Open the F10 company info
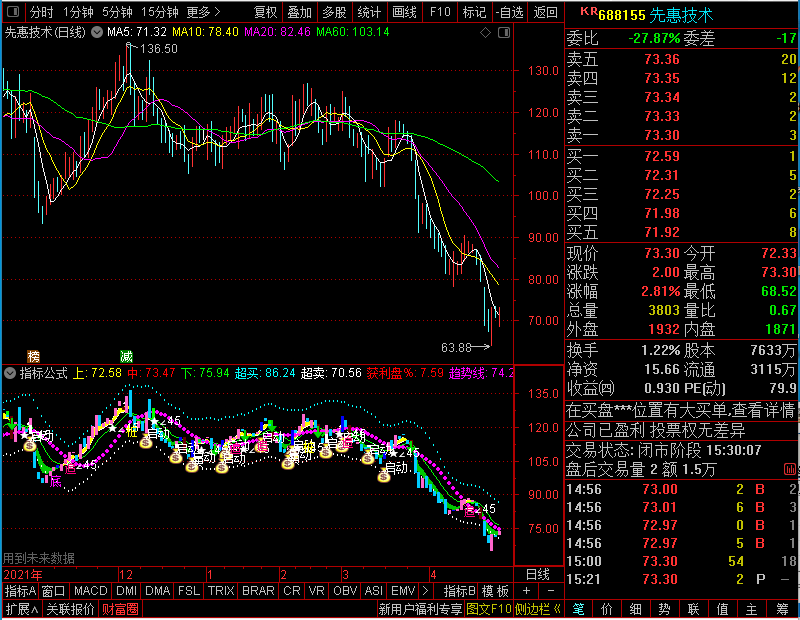Viewport: 800px width, 620px height. point(440,12)
